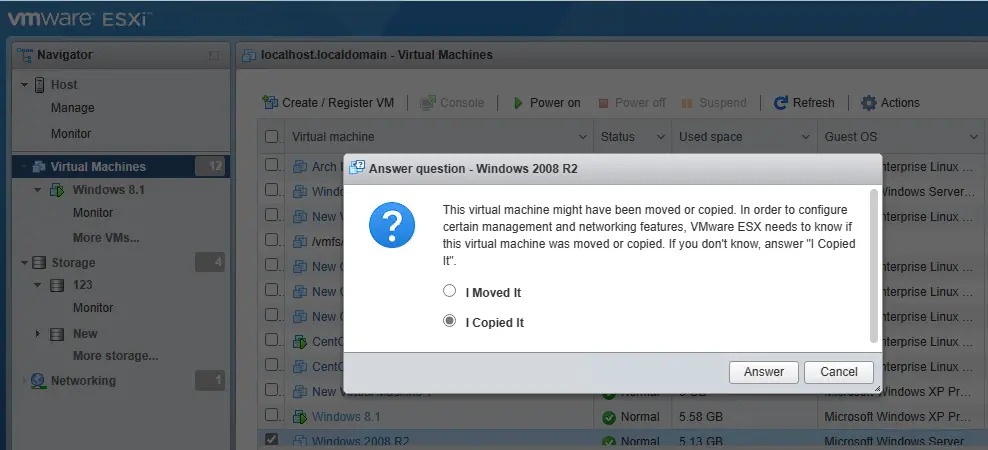Click the Answer button
The width and height of the screenshot is (988, 450).
pos(764,372)
